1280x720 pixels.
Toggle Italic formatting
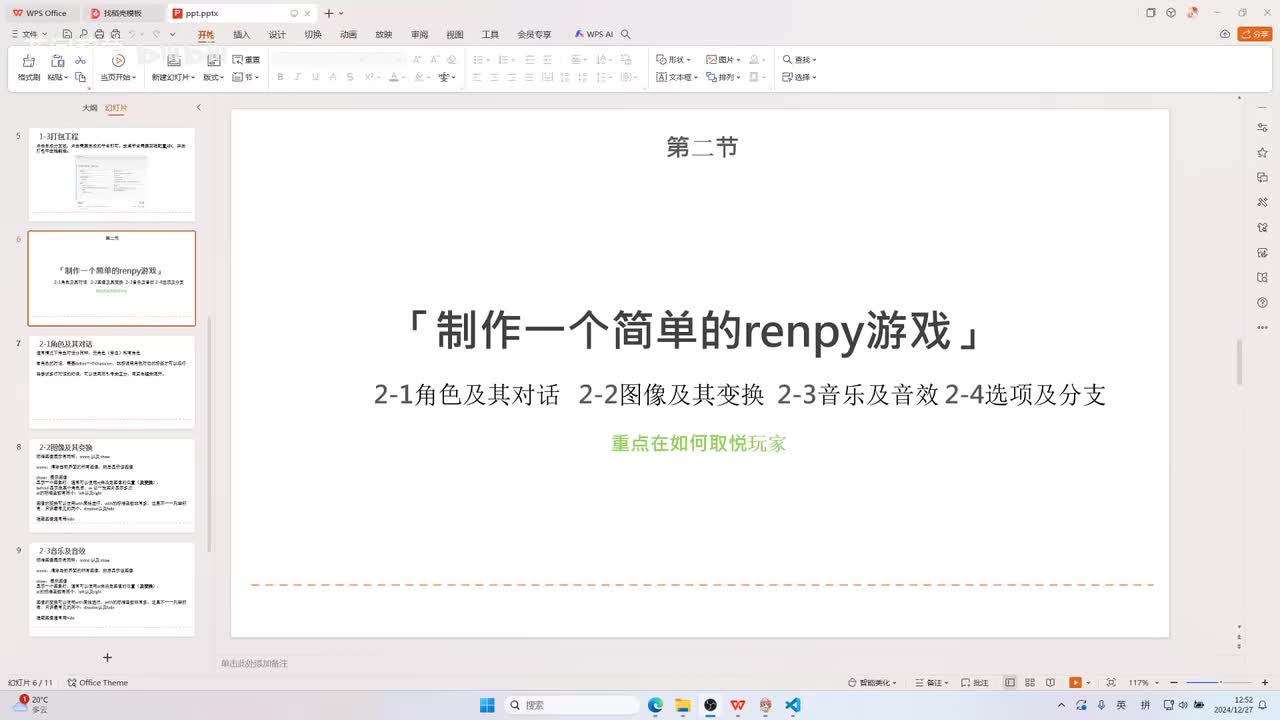tap(298, 77)
